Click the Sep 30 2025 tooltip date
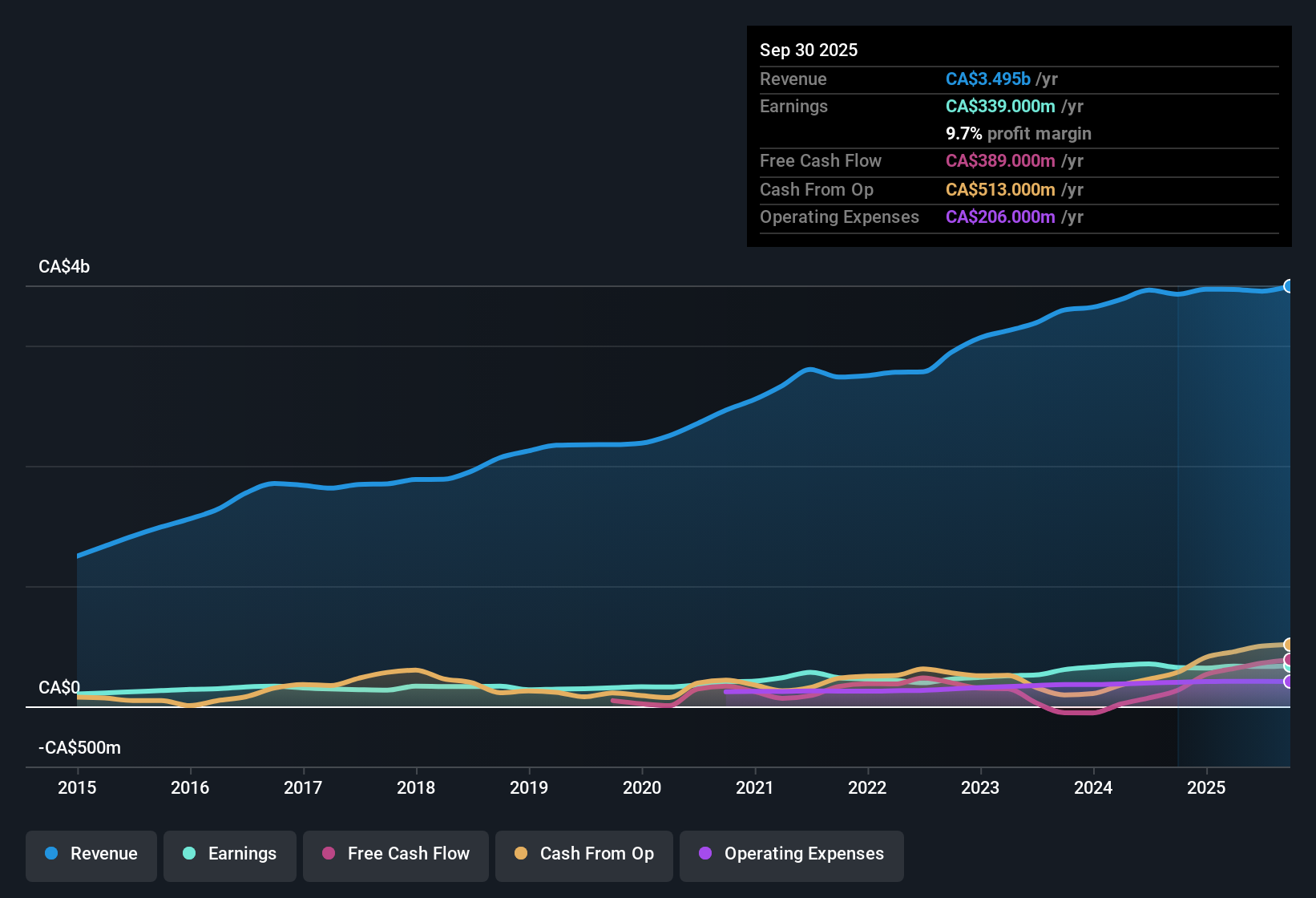This screenshot has height=898, width=1316. [x=809, y=50]
